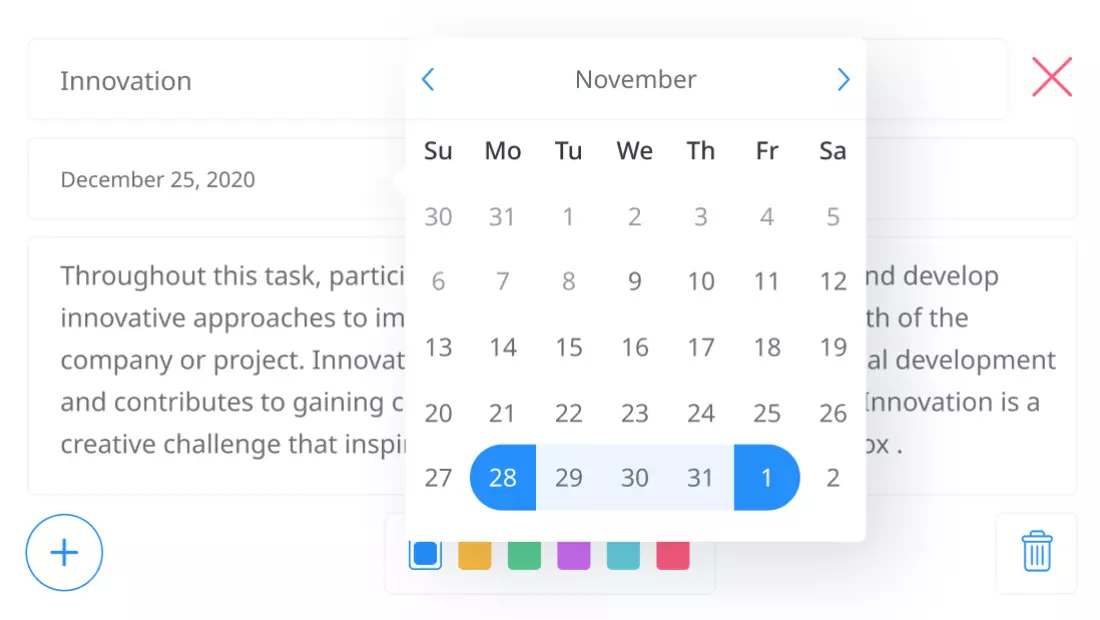Select the highlighted blue swatch

pyautogui.click(x=424, y=551)
